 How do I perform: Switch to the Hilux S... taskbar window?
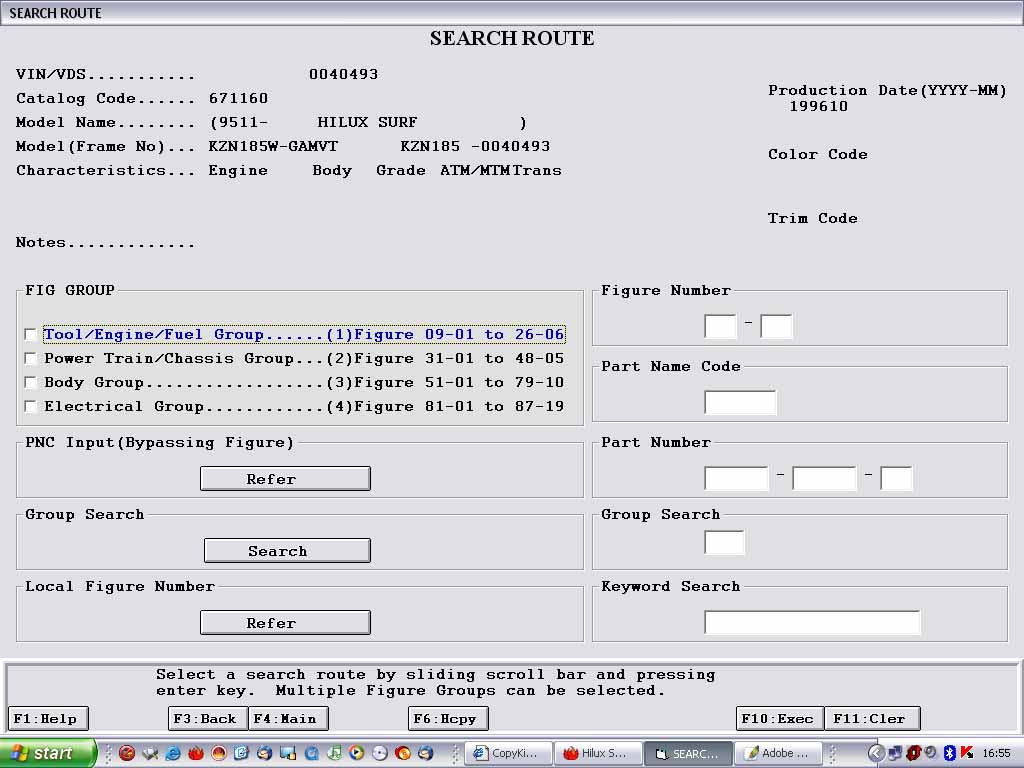click(597, 753)
